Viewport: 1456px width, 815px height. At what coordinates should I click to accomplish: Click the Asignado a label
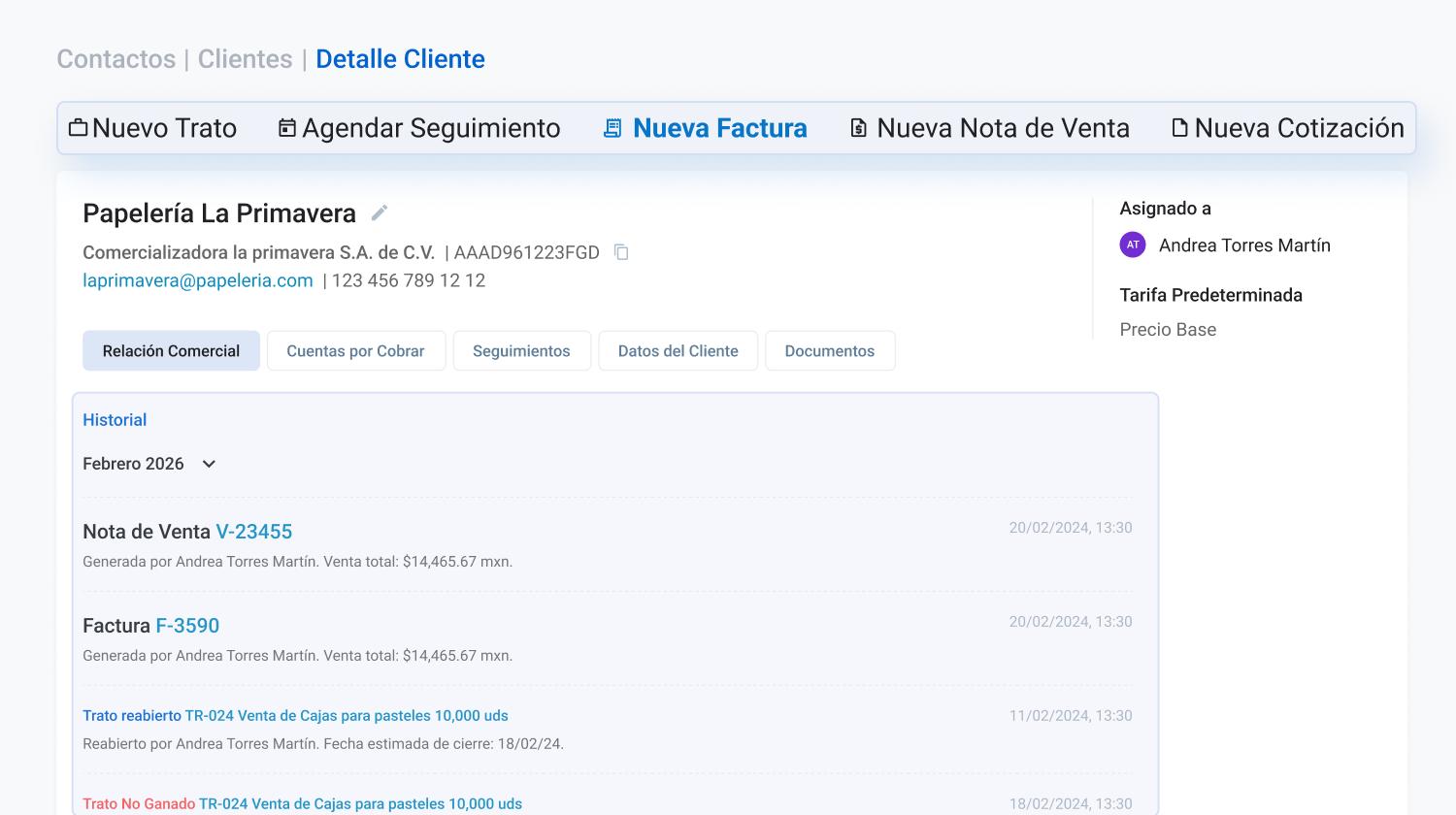(1166, 209)
